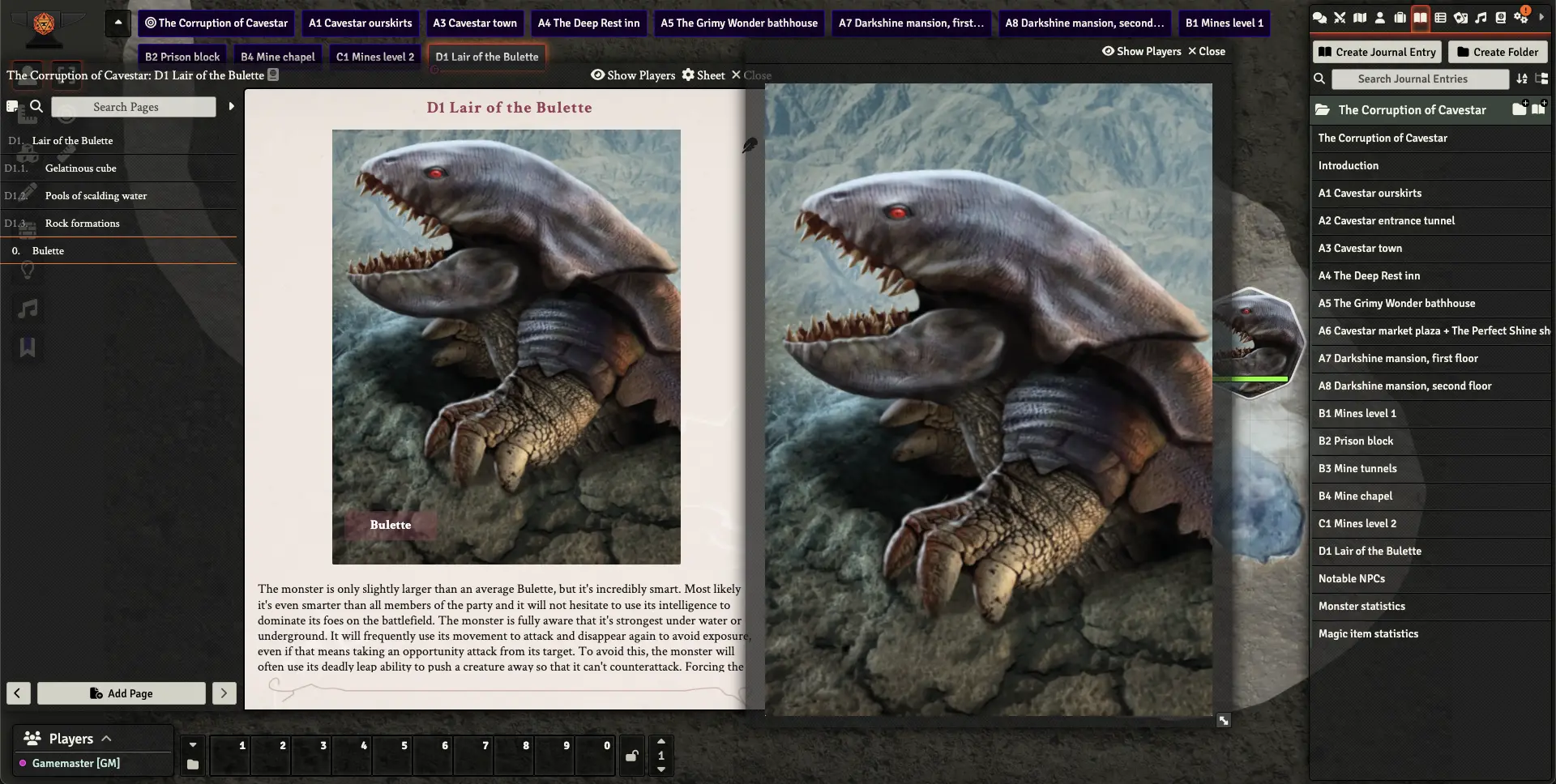
Task: Collapse all journal folders
Action: (x=1541, y=79)
